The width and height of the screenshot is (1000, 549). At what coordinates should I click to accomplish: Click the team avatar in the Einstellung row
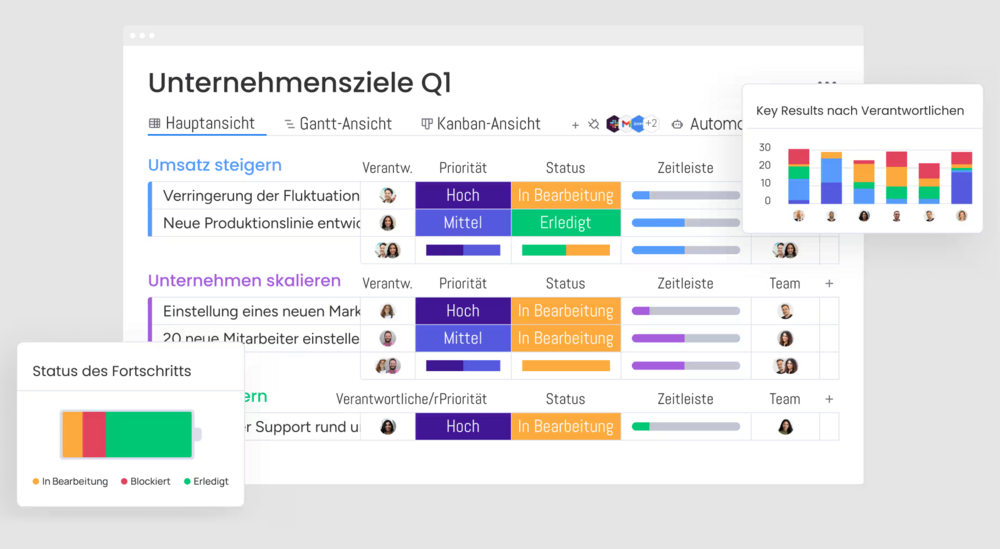click(785, 311)
